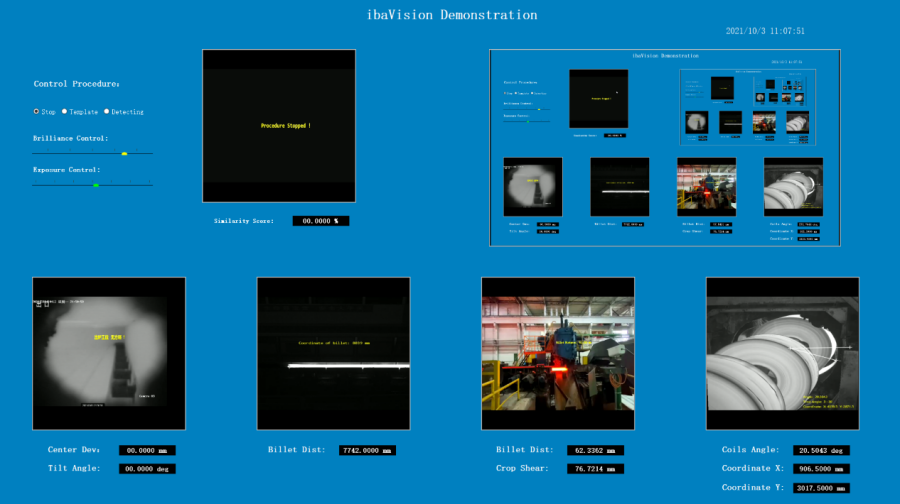This screenshot has width=900, height=504.
Task: Click the crop shear factory camera image
Action: [x=558, y=354]
